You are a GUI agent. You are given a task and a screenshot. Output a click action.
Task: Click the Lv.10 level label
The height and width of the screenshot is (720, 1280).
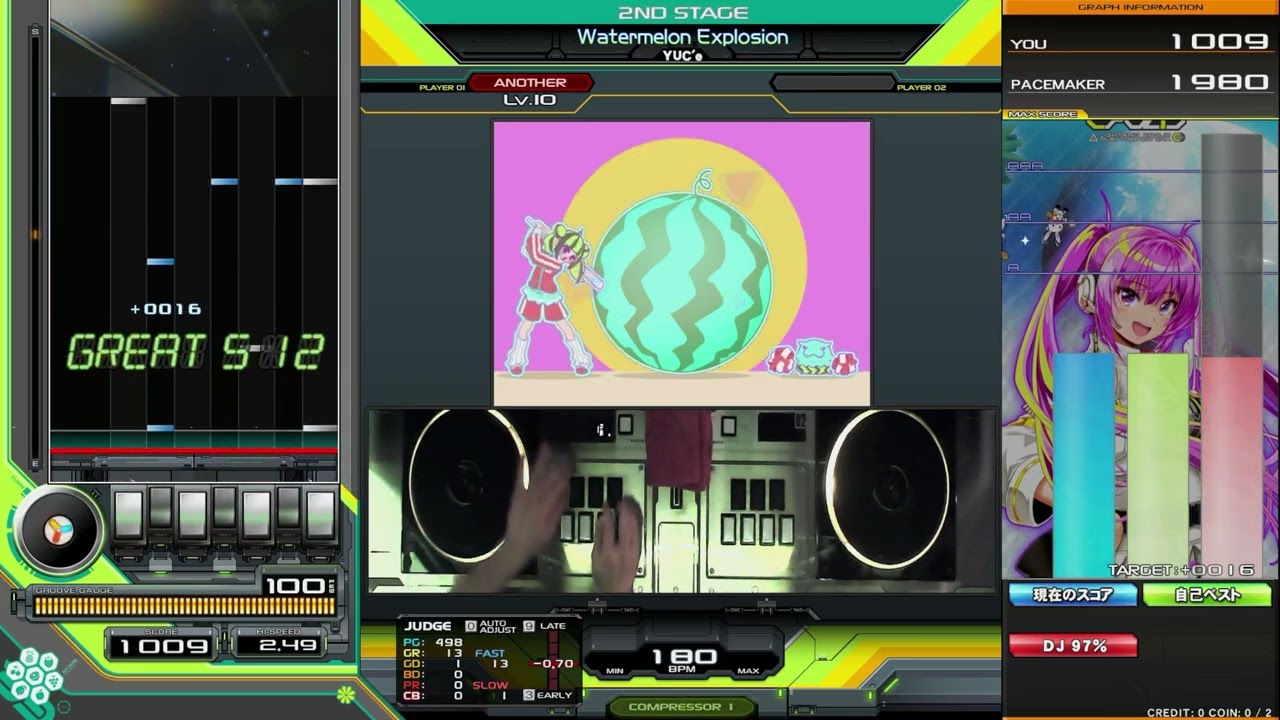pos(530,100)
